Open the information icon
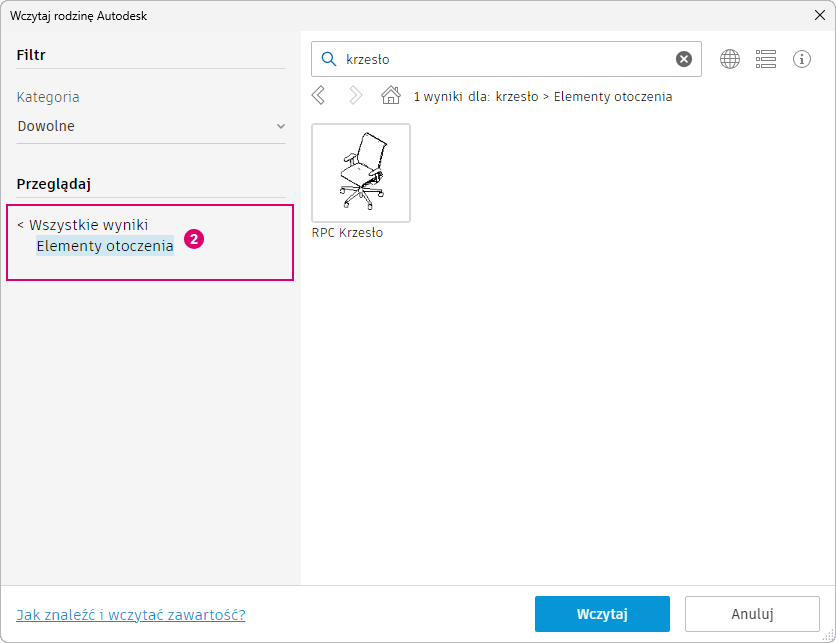 click(x=801, y=59)
